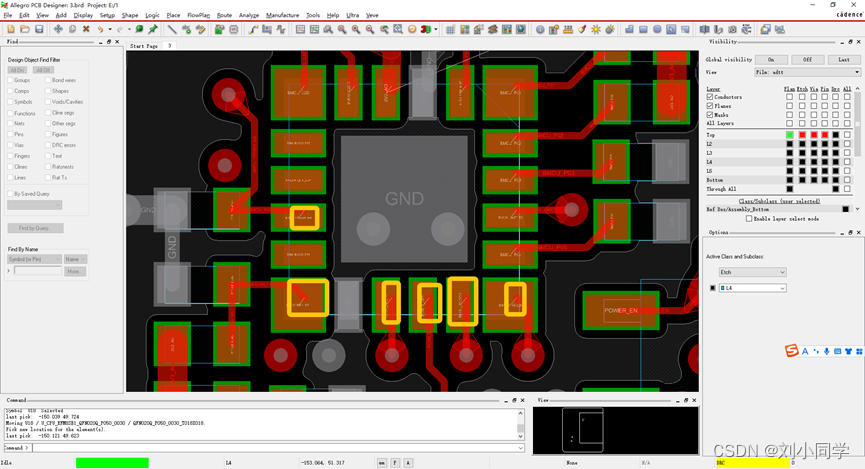Click the Add Connect route icon
The height and width of the screenshot is (469, 865).
[253, 29]
